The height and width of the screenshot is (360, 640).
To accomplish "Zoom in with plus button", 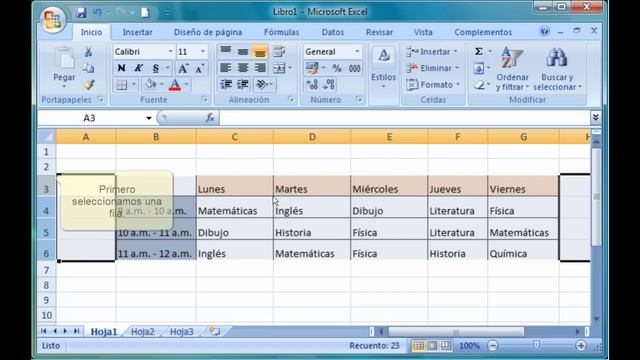I will (x=580, y=346).
